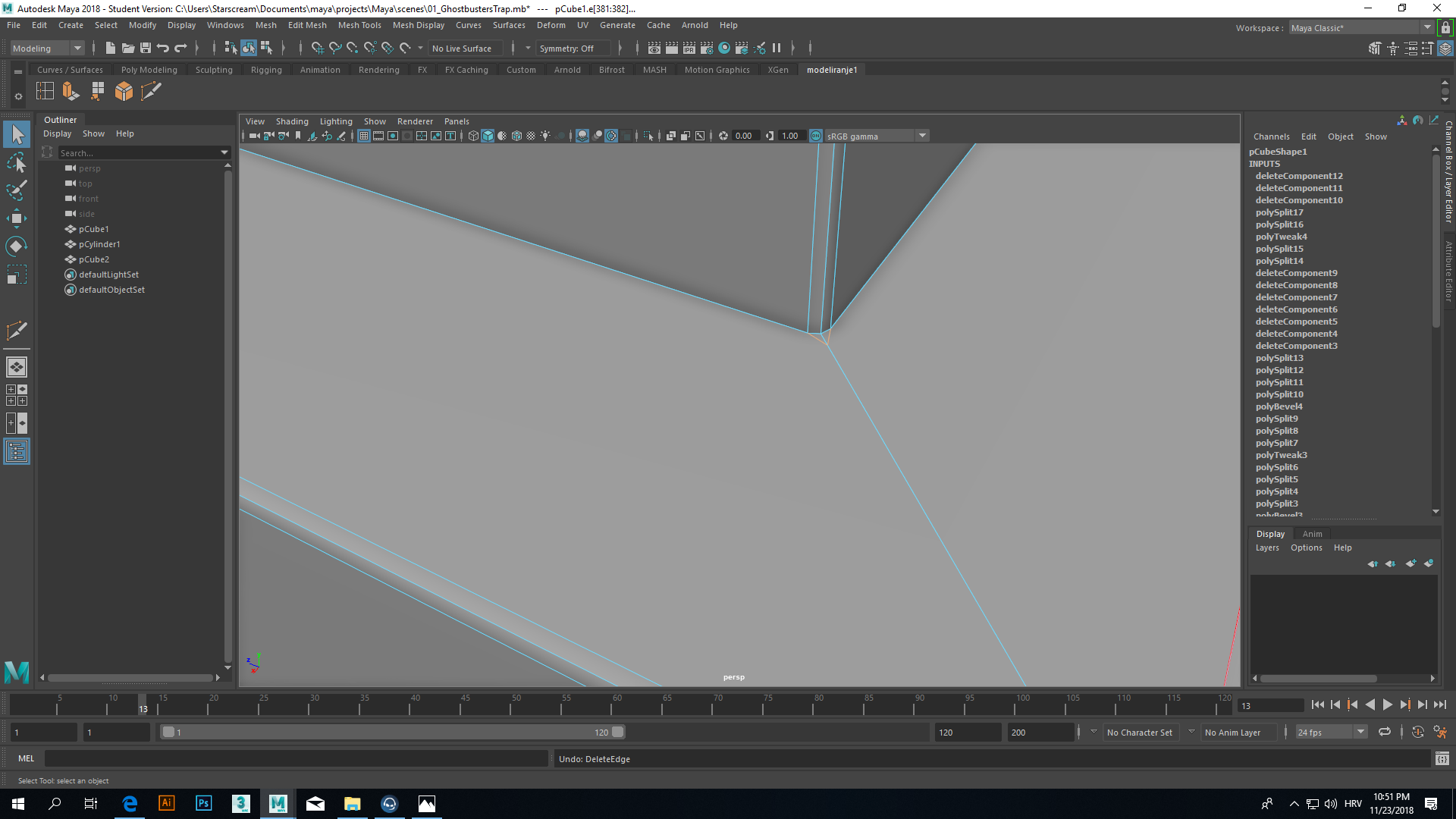Open a new scene with the file icon
Image resolution: width=1456 pixels, height=819 pixels.
pyautogui.click(x=110, y=48)
